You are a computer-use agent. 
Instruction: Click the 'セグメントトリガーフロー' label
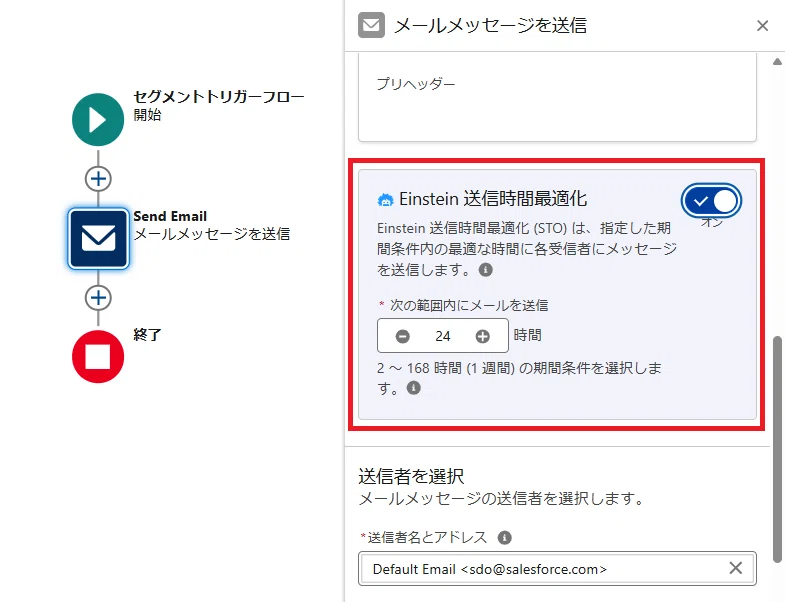click(x=219, y=96)
